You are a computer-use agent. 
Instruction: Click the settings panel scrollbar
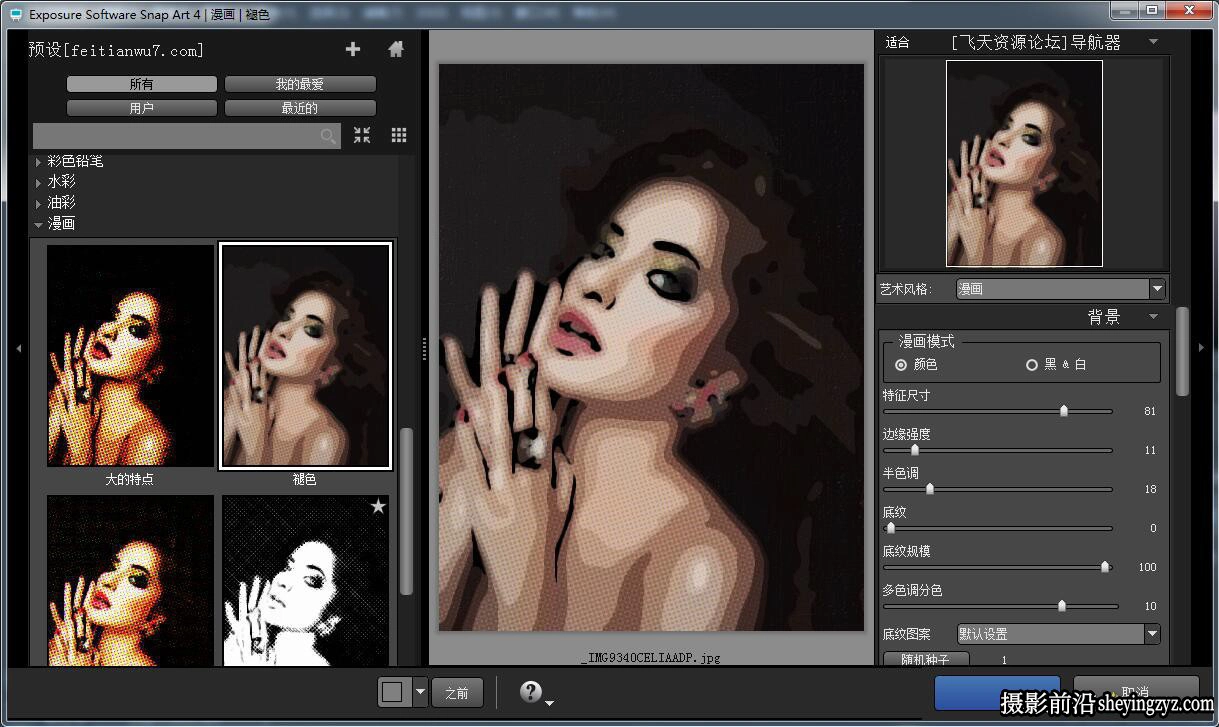point(1182,351)
